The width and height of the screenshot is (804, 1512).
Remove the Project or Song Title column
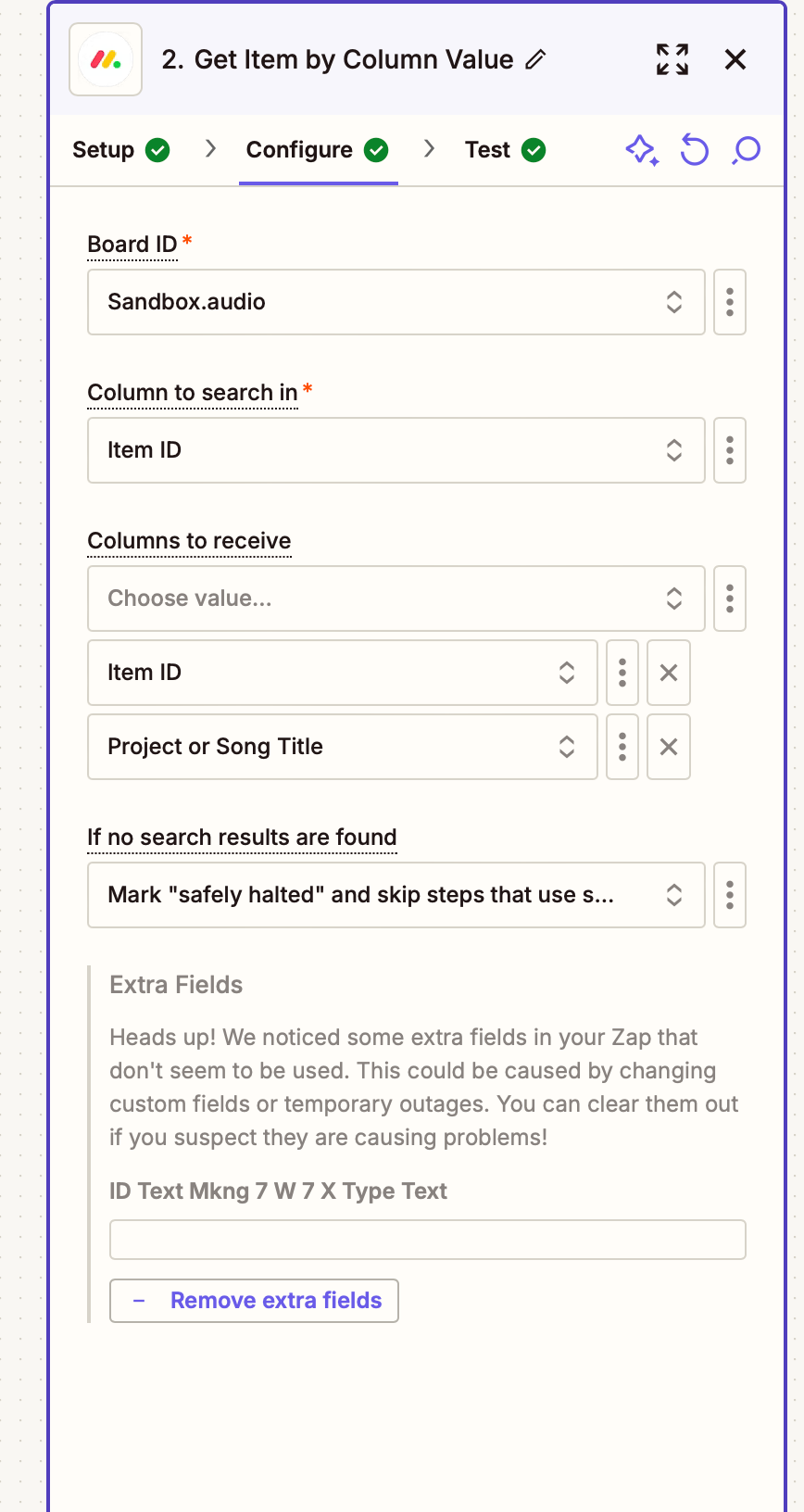point(669,747)
